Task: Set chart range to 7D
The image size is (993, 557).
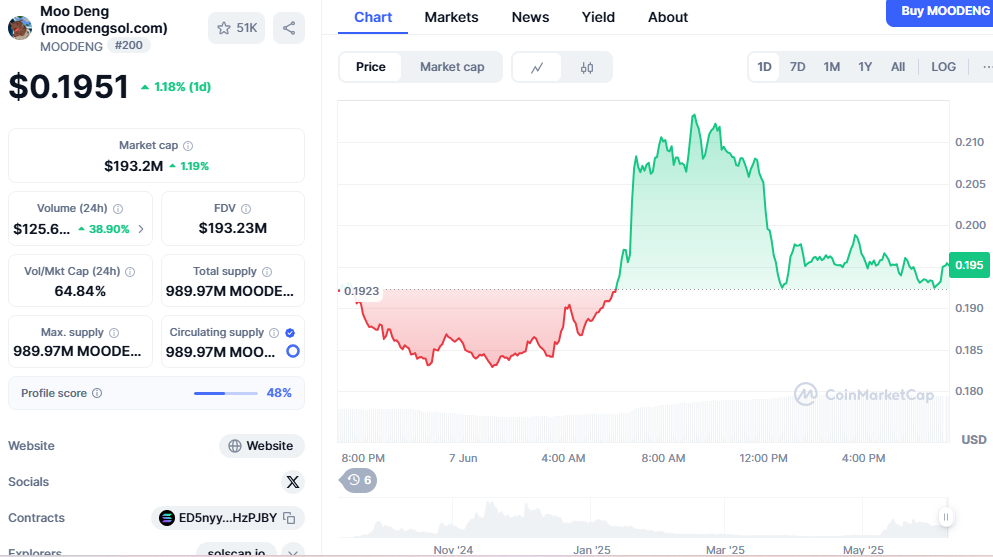Action: point(797,67)
